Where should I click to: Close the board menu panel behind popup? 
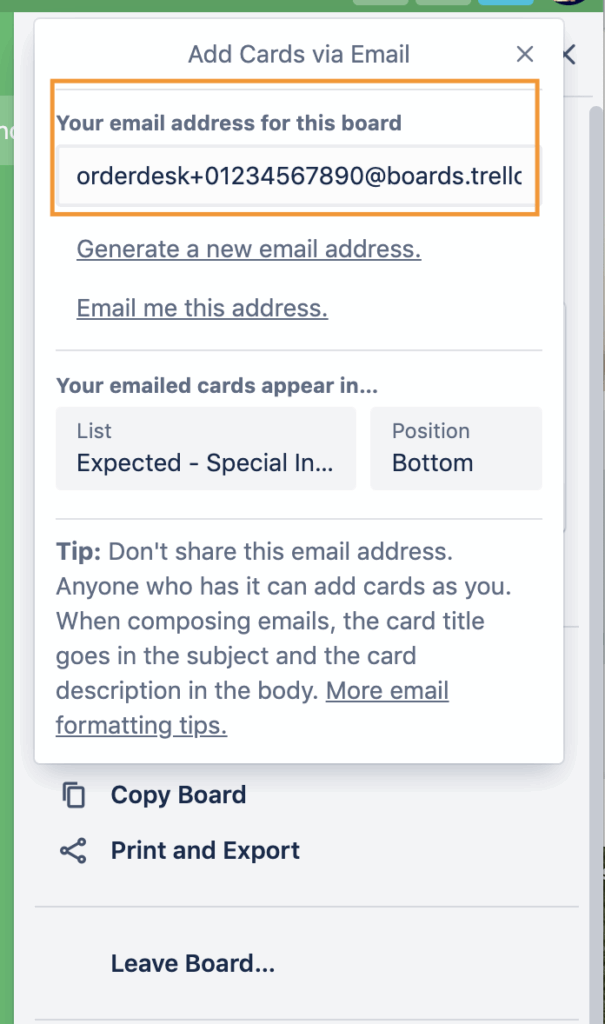(570, 54)
